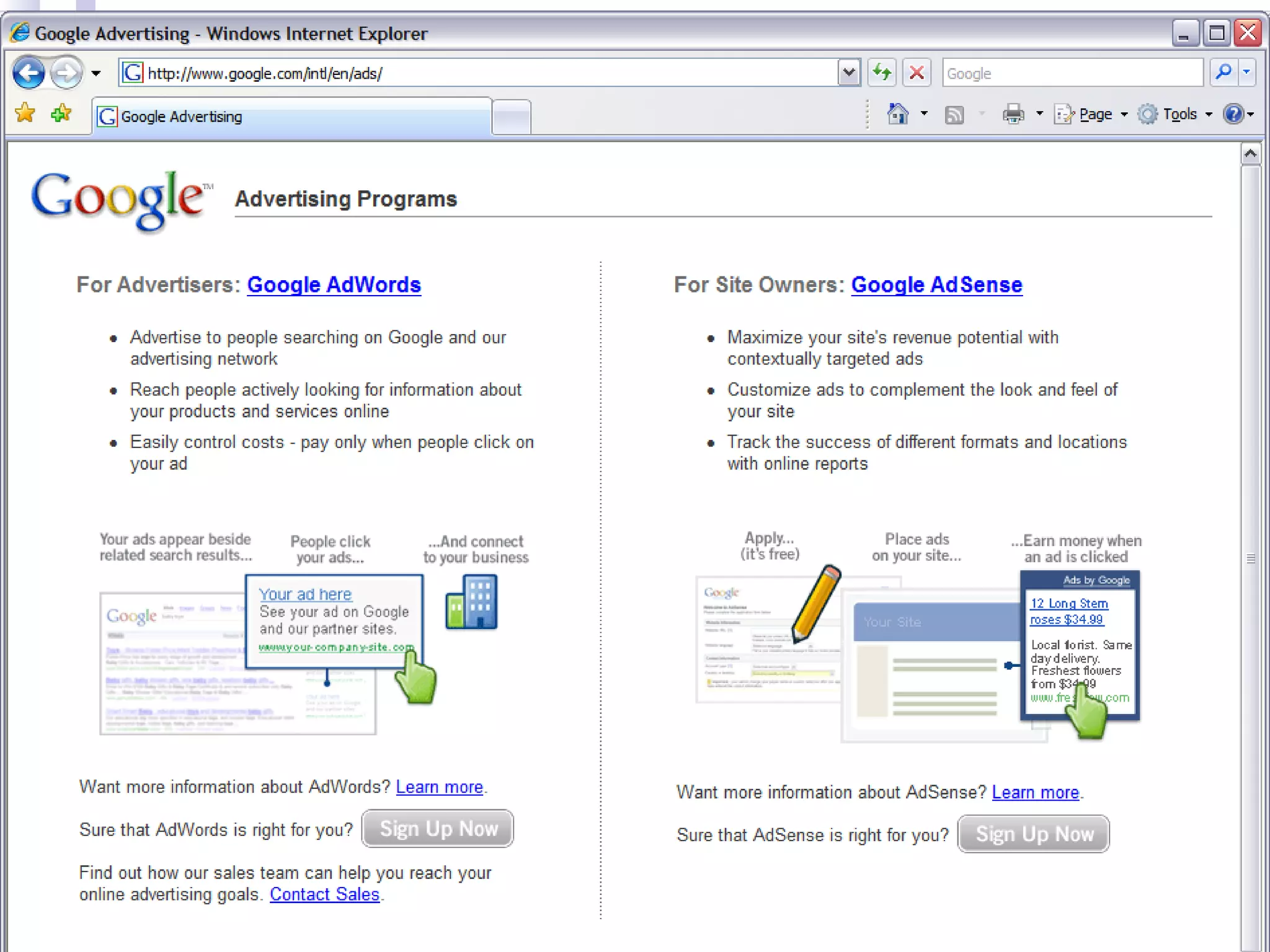Expand the address bar history dropdown
Screen dimensions: 1270x952
pos(849,73)
